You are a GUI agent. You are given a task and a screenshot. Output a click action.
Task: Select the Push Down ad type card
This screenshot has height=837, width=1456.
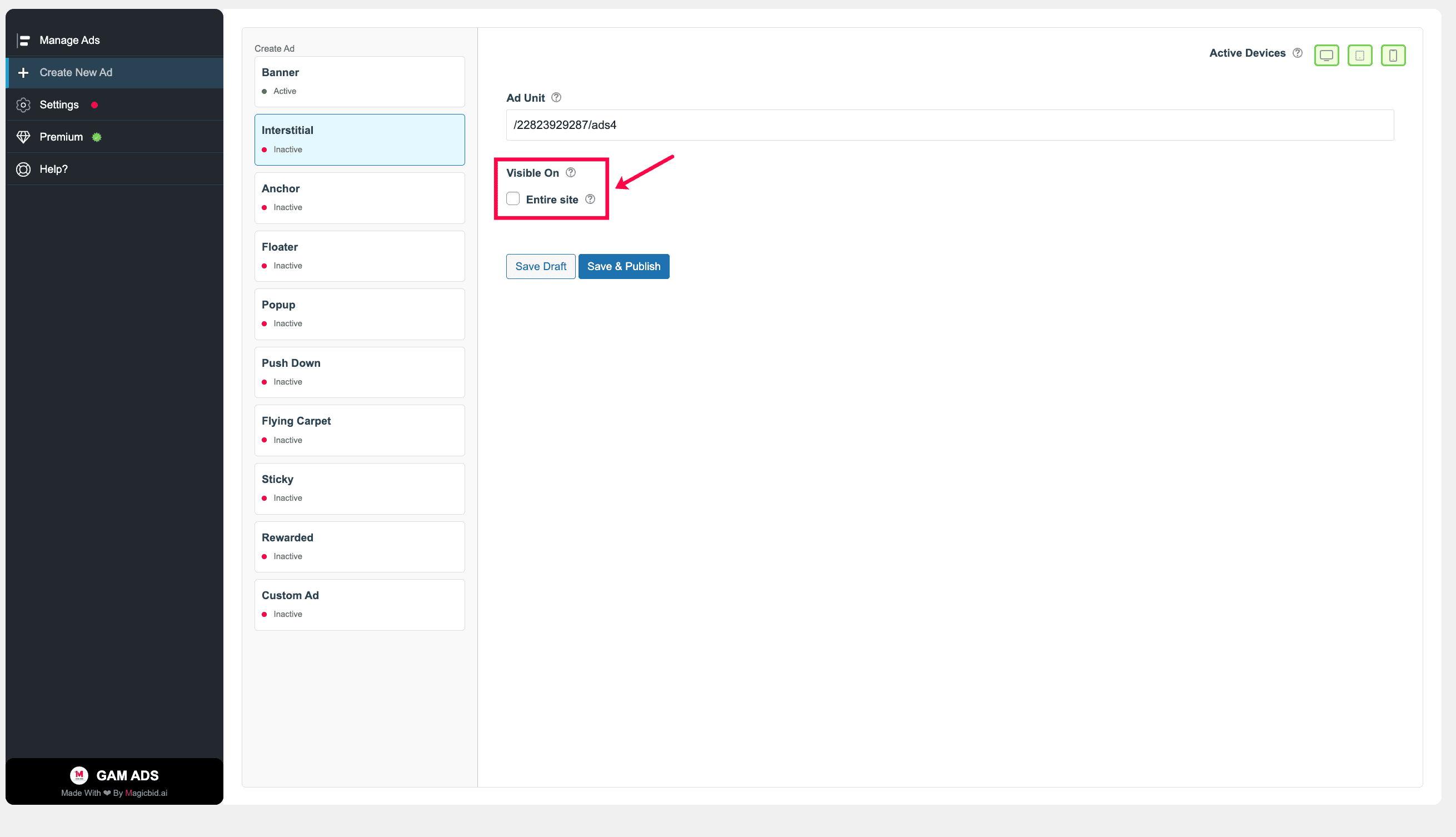click(x=359, y=372)
